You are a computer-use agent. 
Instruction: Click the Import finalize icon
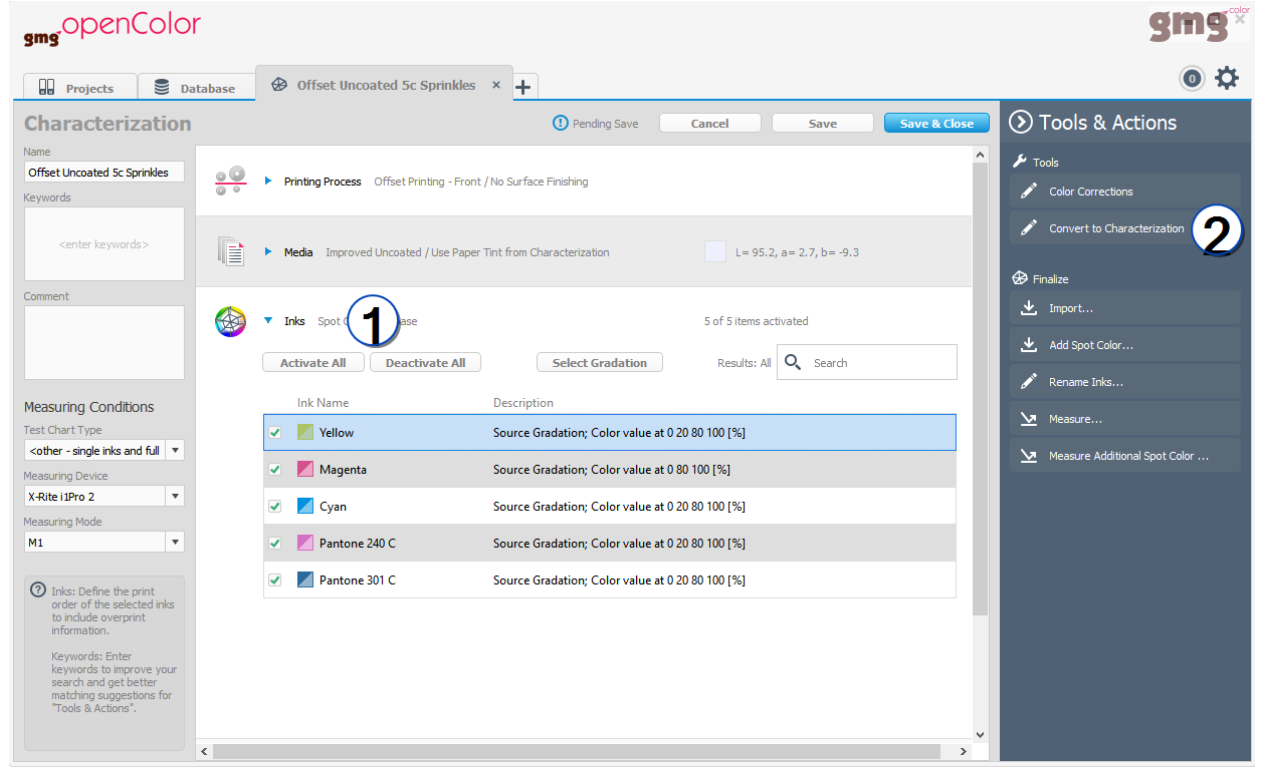tap(1029, 308)
